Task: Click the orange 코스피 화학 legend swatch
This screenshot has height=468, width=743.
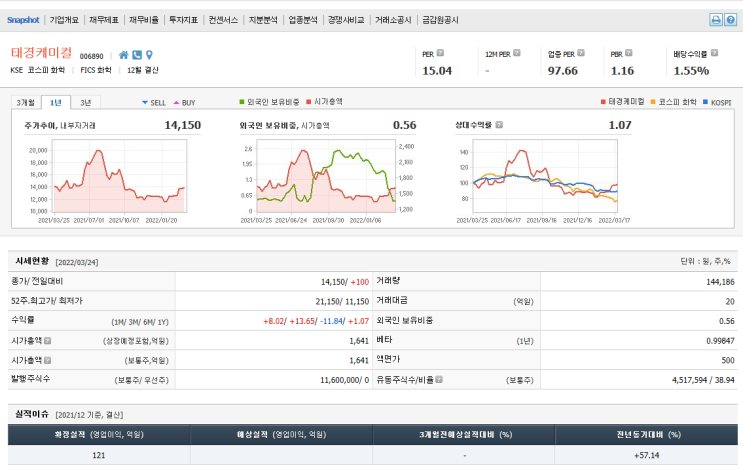Action: [653, 102]
